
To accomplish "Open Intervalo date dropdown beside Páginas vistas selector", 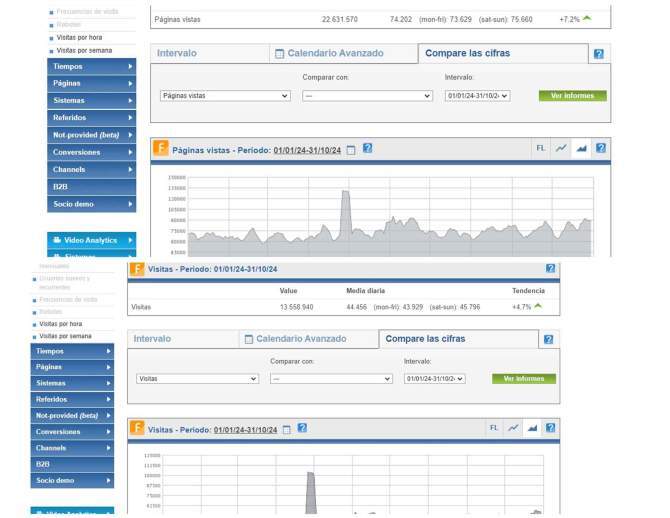I will coord(477,96).
